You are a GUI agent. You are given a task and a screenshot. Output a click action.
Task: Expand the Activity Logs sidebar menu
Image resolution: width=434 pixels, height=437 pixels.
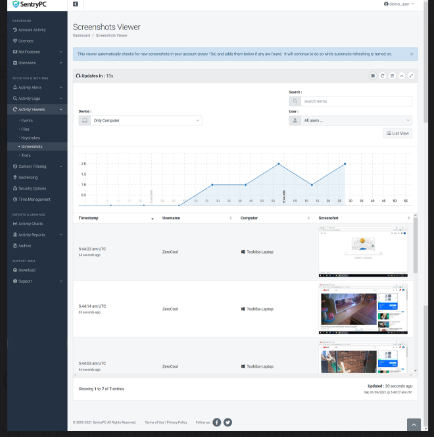click(x=37, y=98)
